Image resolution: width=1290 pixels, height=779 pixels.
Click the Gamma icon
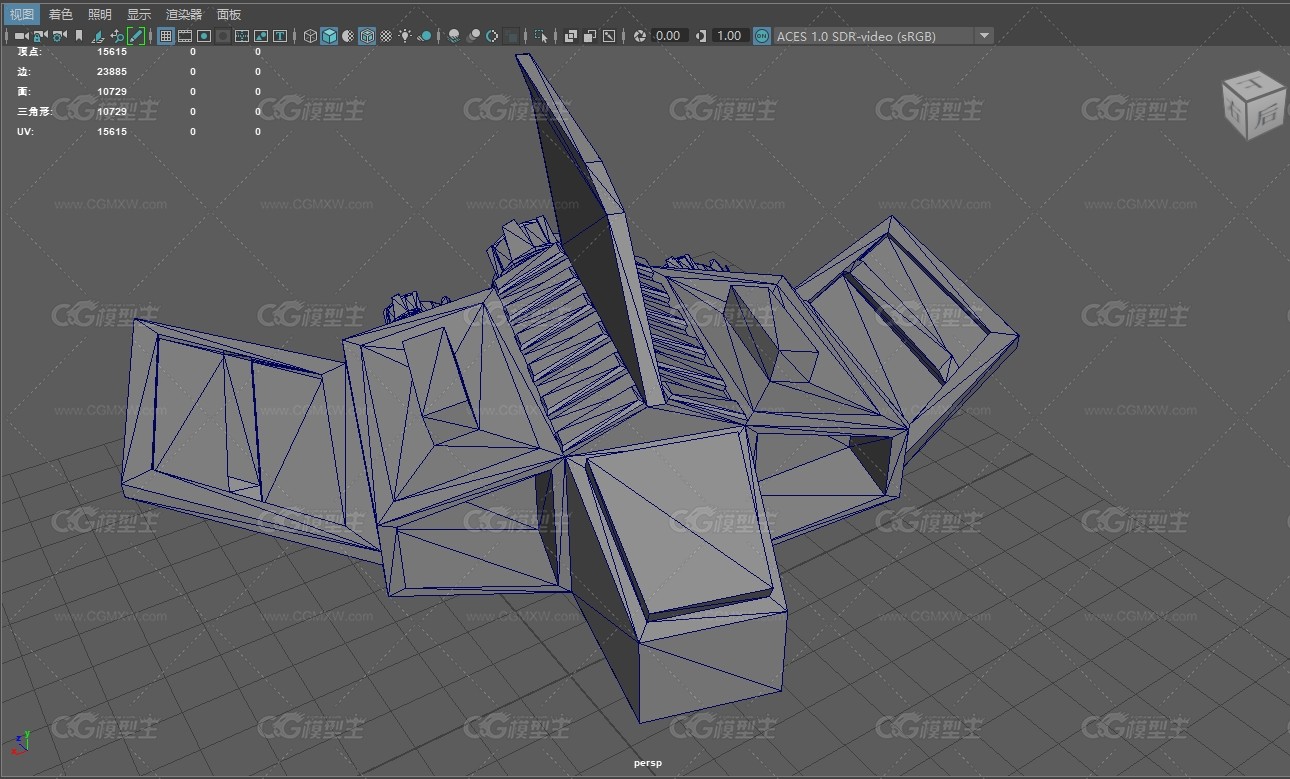(701, 36)
